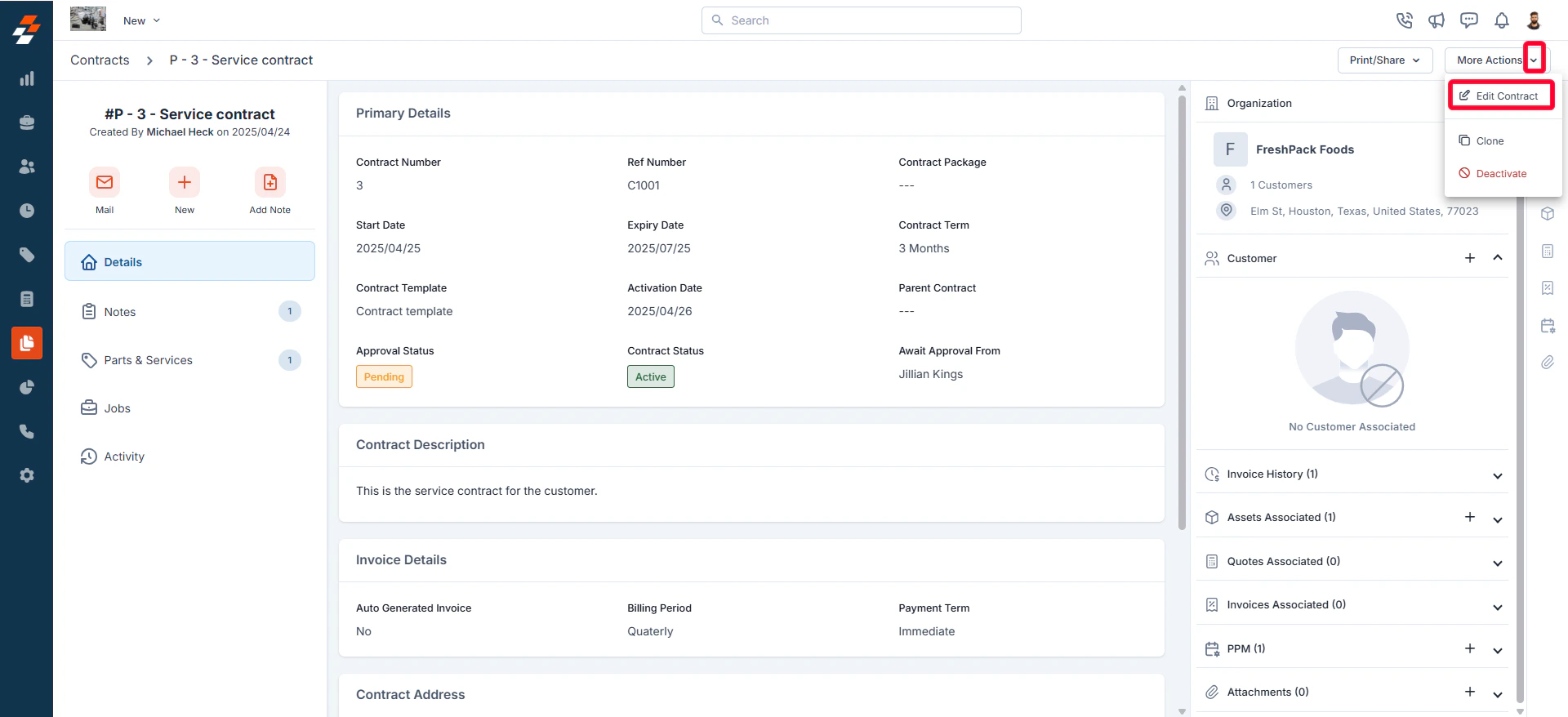Select the Jobs tab

pos(189,408)
